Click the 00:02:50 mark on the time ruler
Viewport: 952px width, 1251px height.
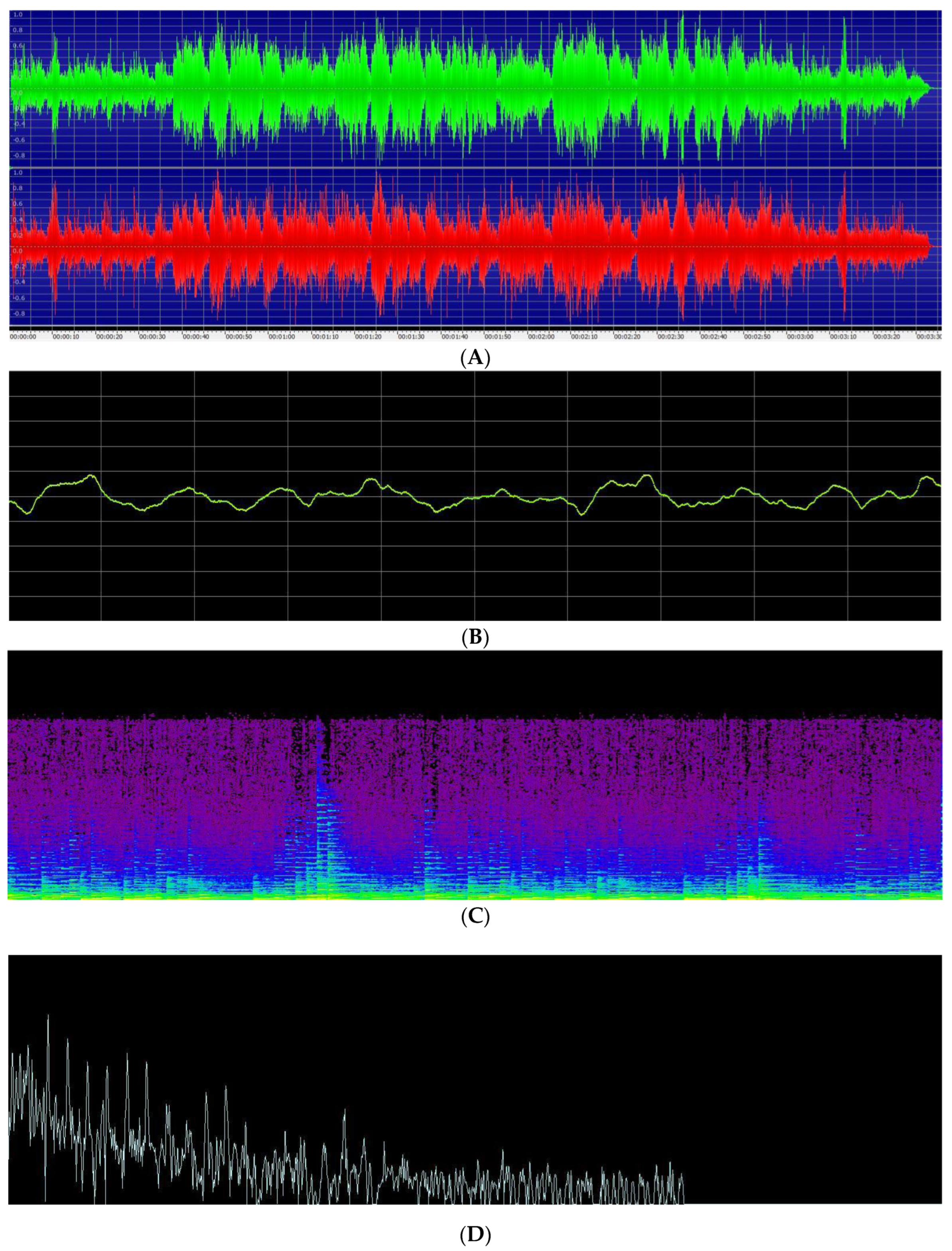click(758, 337)
